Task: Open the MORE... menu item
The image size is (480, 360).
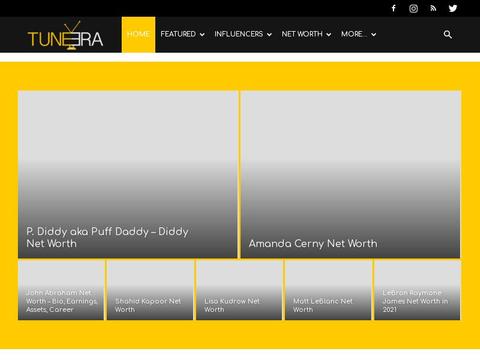Action: pyautogui.click(x=354, y=34)
